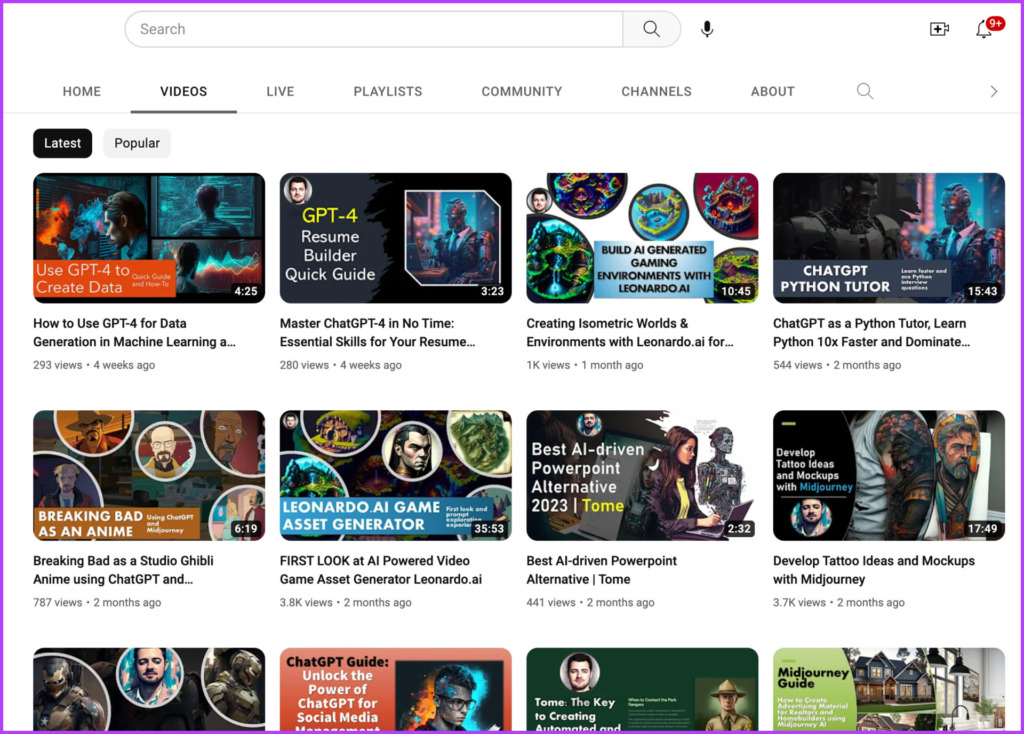Select the Popular filter chip
This screenshot has width=1024, height=734.
[x=136, y=143]
